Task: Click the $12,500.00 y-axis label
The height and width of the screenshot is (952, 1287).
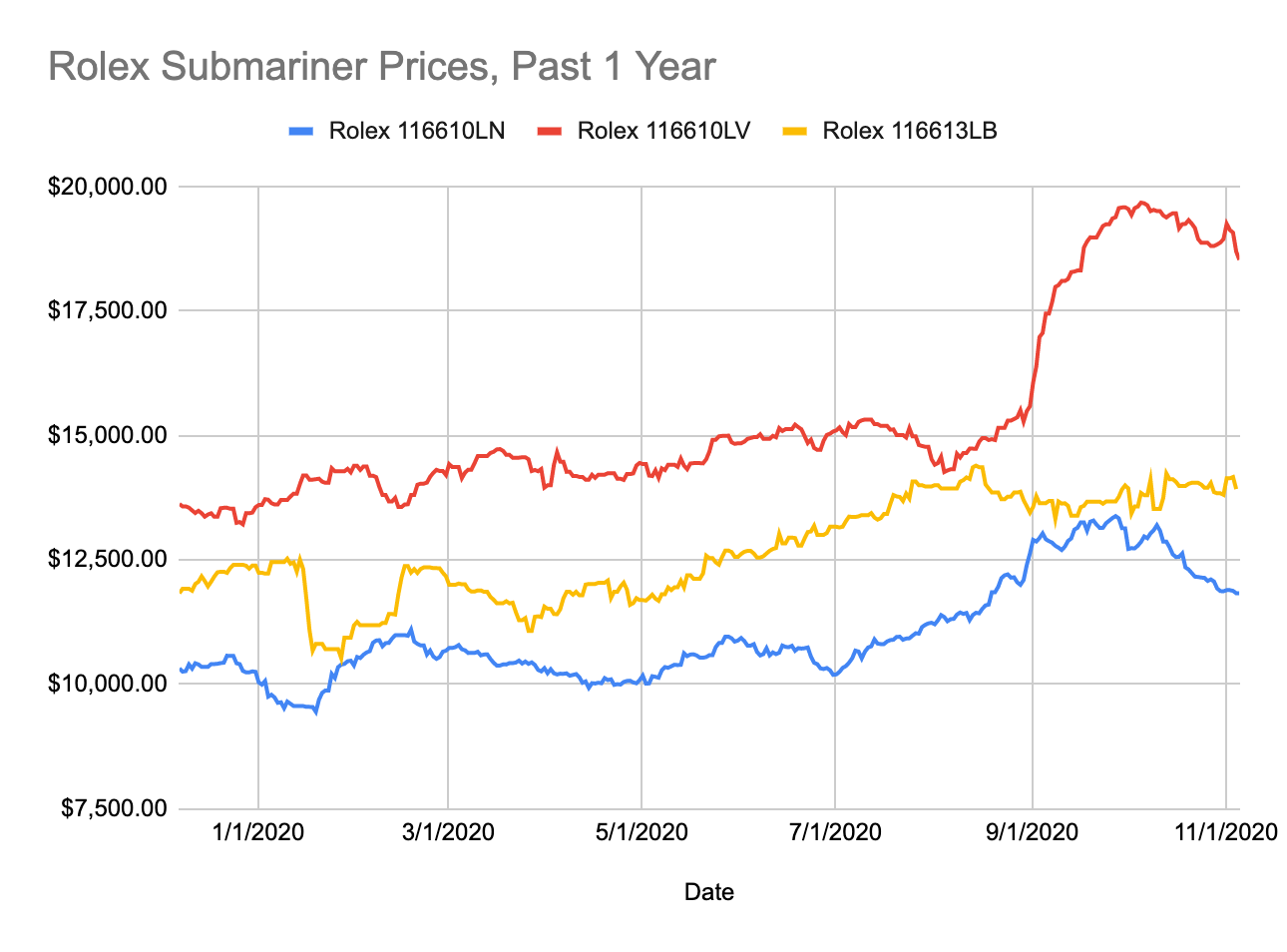Action: 107,559
